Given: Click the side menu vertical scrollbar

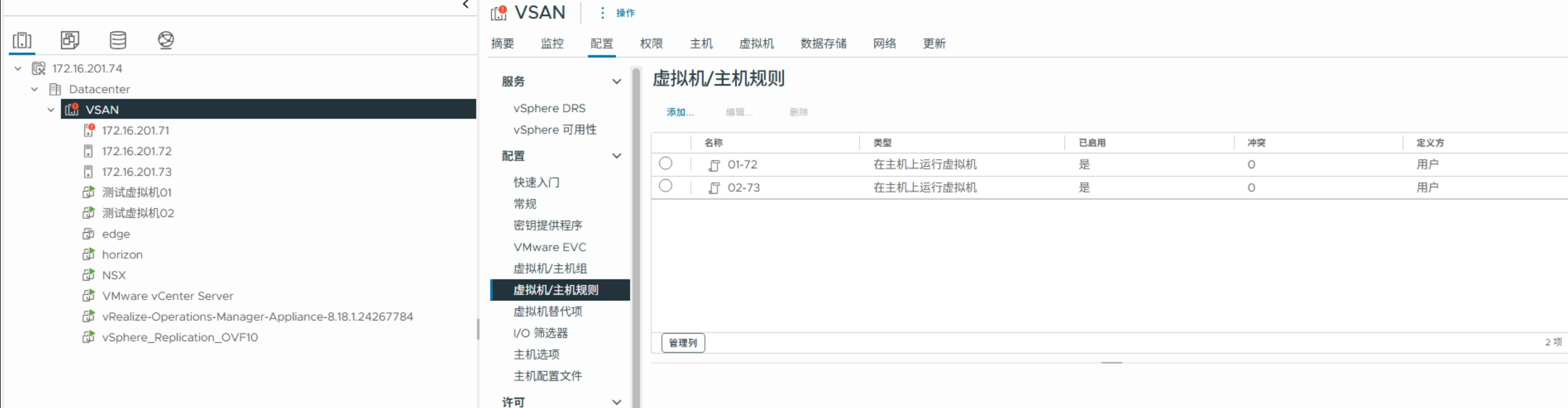Looking at the screenshot, I should [636, 237].
